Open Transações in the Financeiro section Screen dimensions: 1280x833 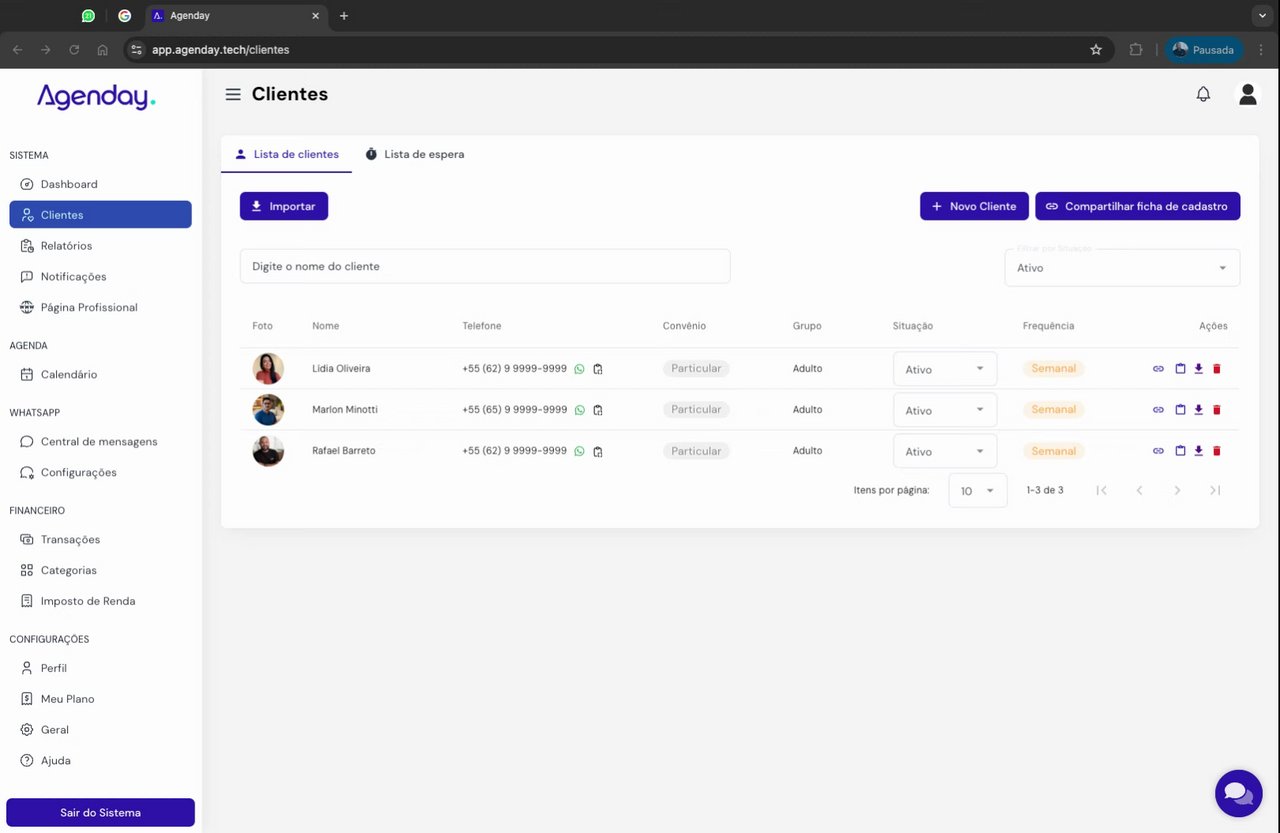[x=100, y=539]
